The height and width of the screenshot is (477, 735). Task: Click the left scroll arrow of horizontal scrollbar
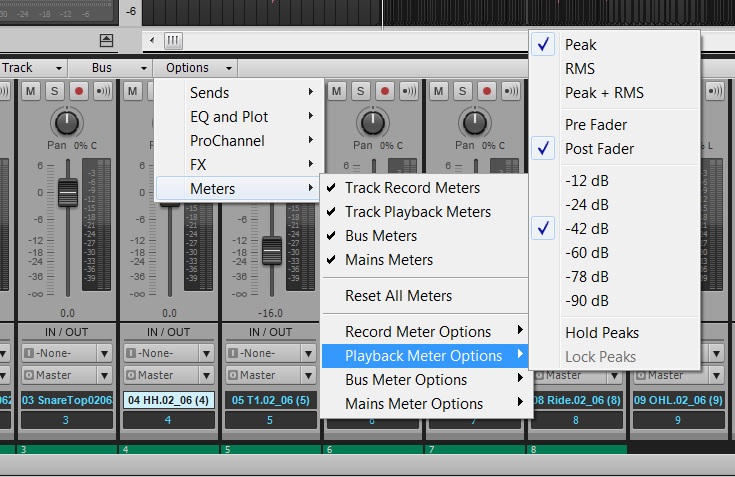point(152,40)
